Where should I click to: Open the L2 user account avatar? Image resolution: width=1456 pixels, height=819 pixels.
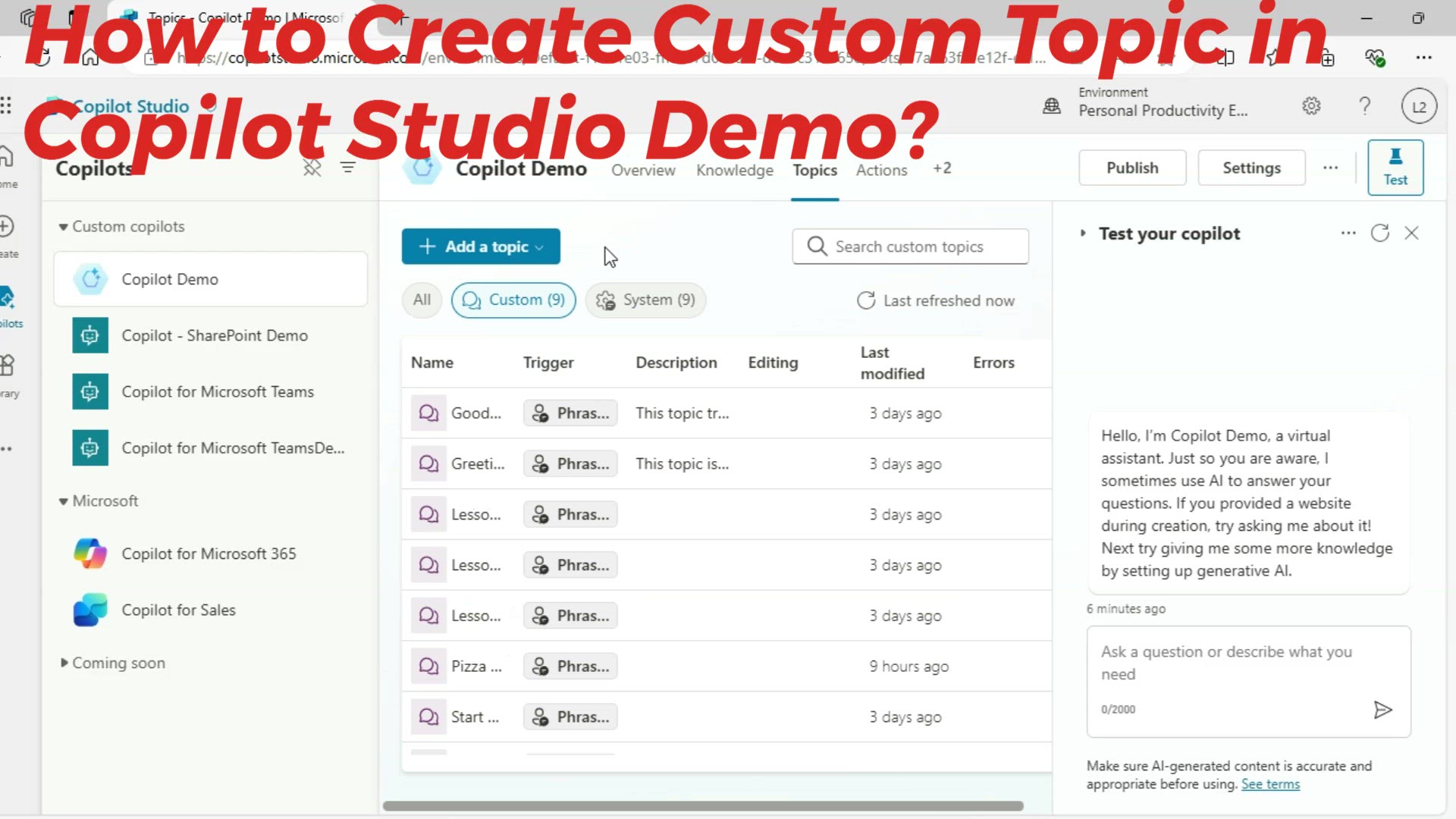point(1419,107)
